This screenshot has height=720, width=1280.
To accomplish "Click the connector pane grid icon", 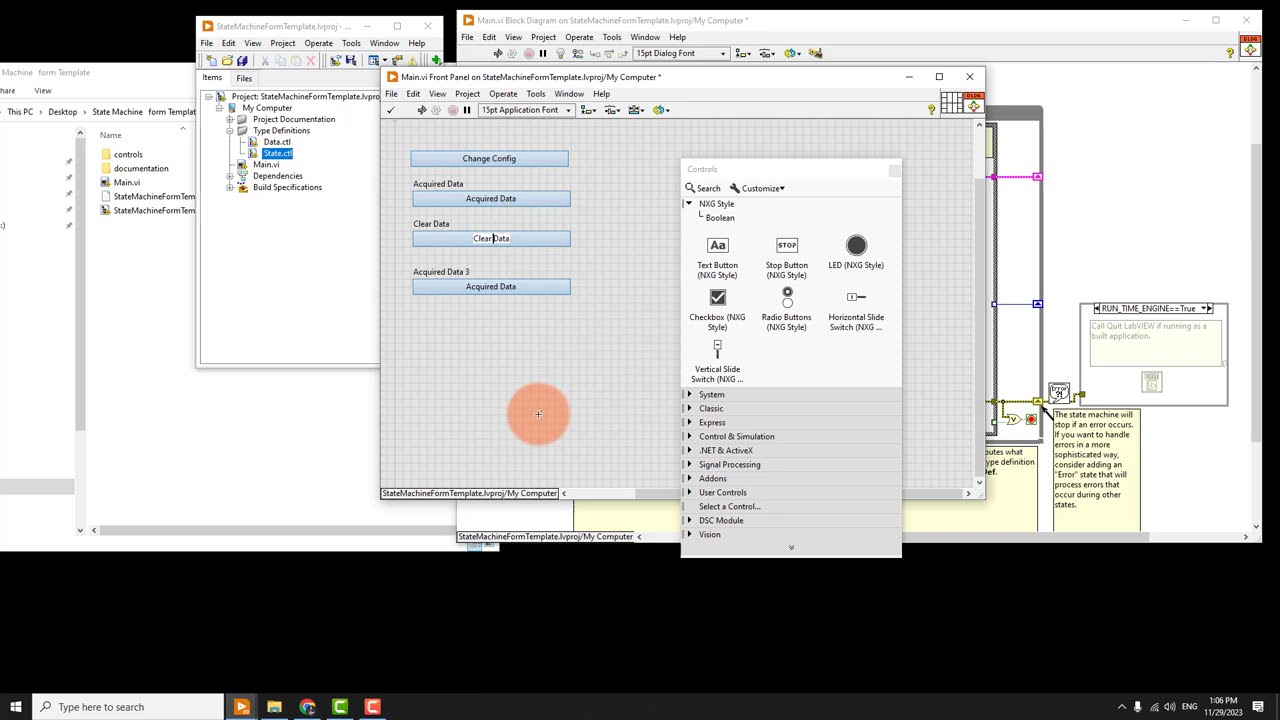I will 951,102.
